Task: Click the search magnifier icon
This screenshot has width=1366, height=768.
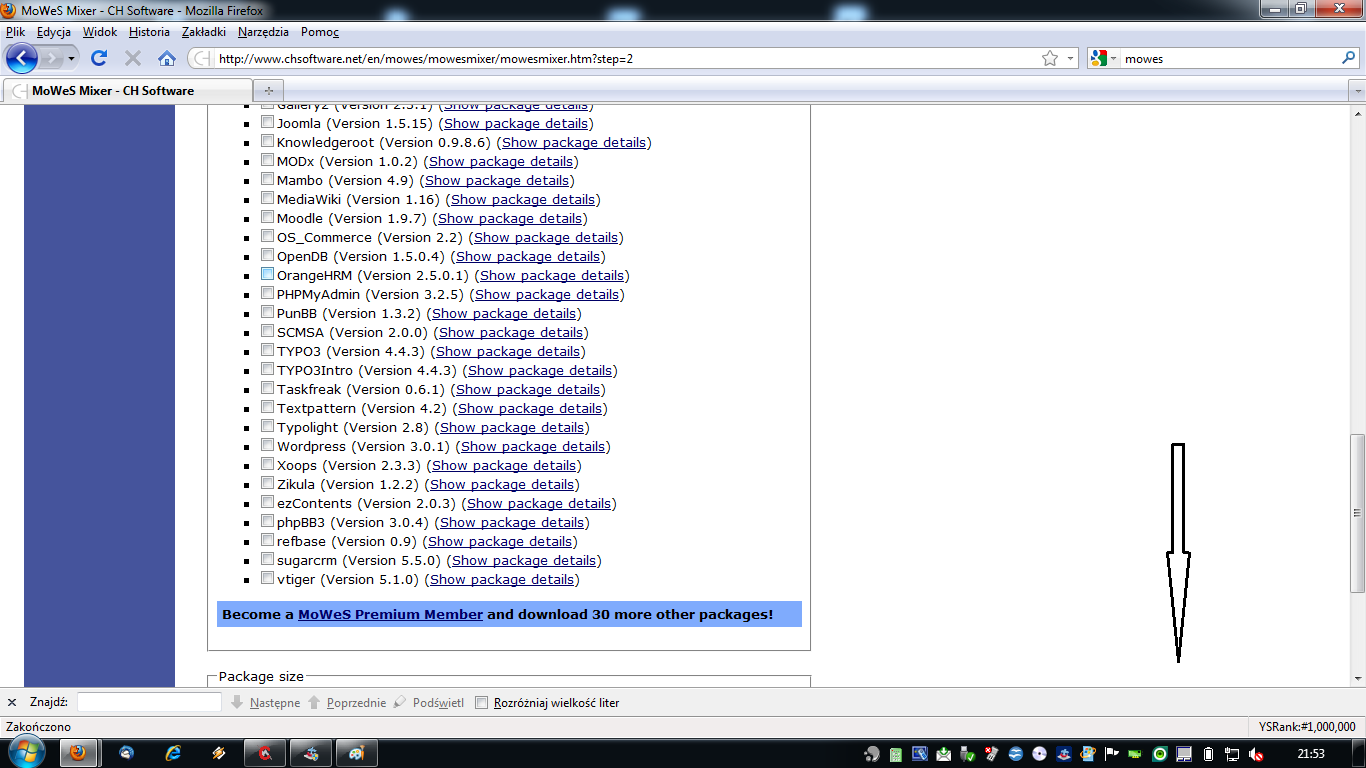Action: click(1348, 58)
